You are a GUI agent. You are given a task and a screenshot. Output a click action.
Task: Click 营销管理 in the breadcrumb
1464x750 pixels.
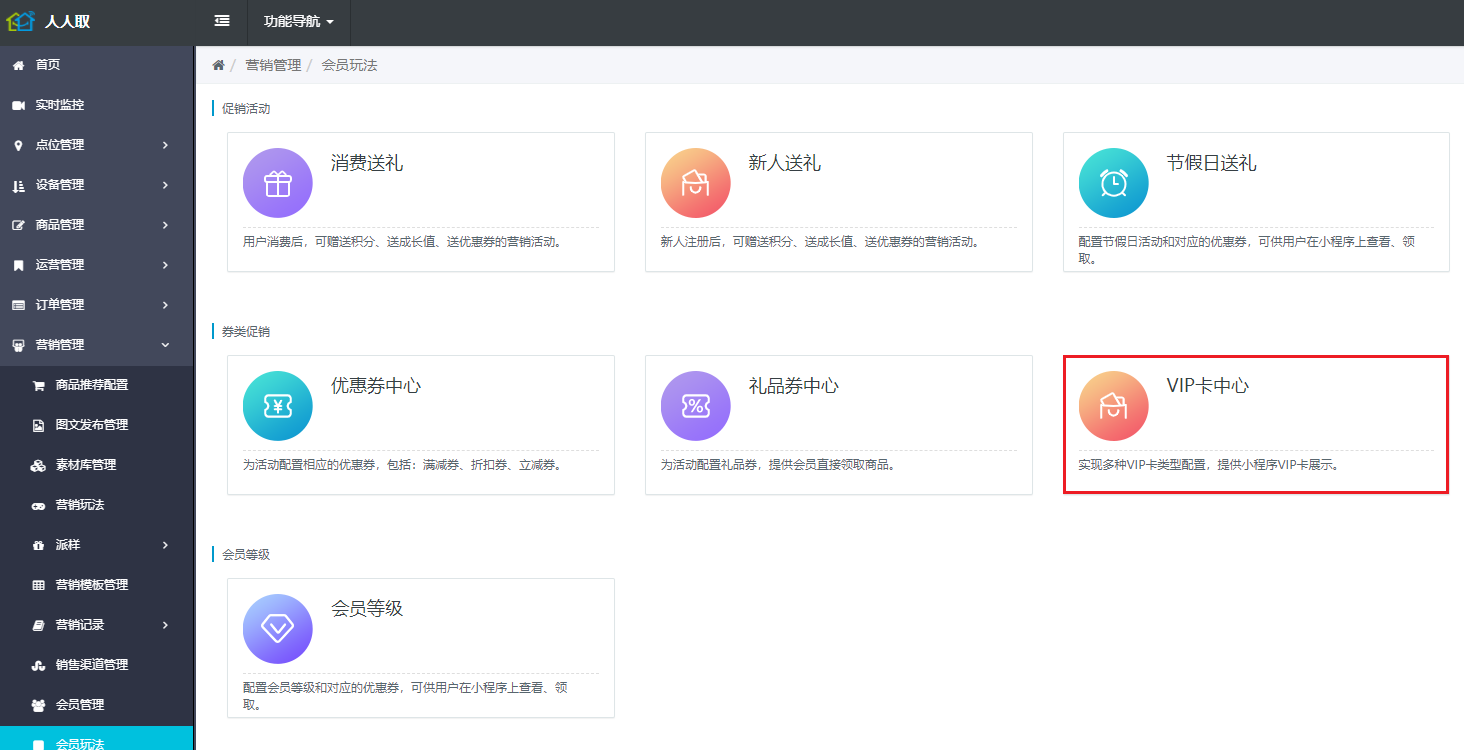(273, 65)
